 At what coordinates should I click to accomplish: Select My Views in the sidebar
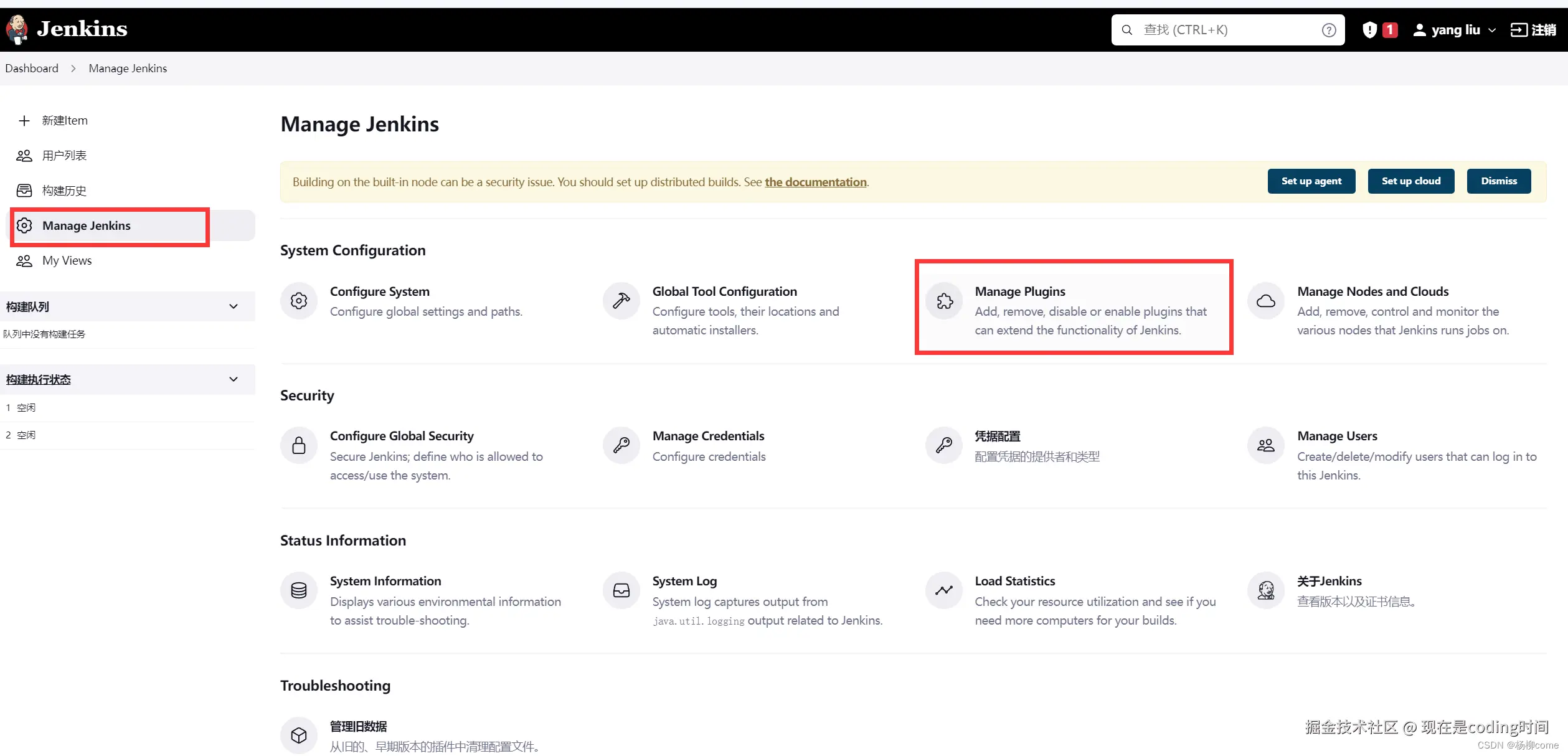pos(67,260)
